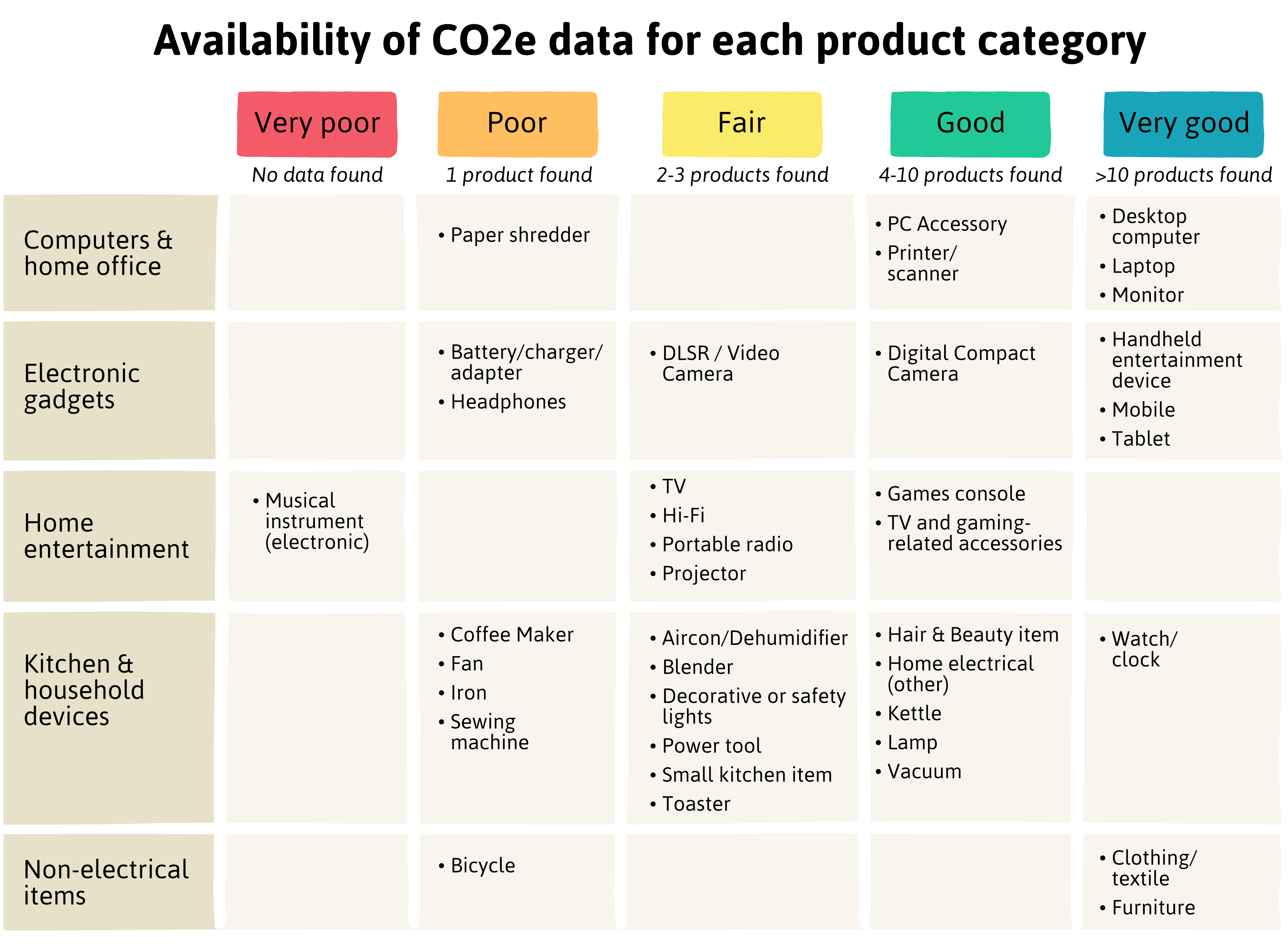Select the Games console entry

click(x=956, y=494)
